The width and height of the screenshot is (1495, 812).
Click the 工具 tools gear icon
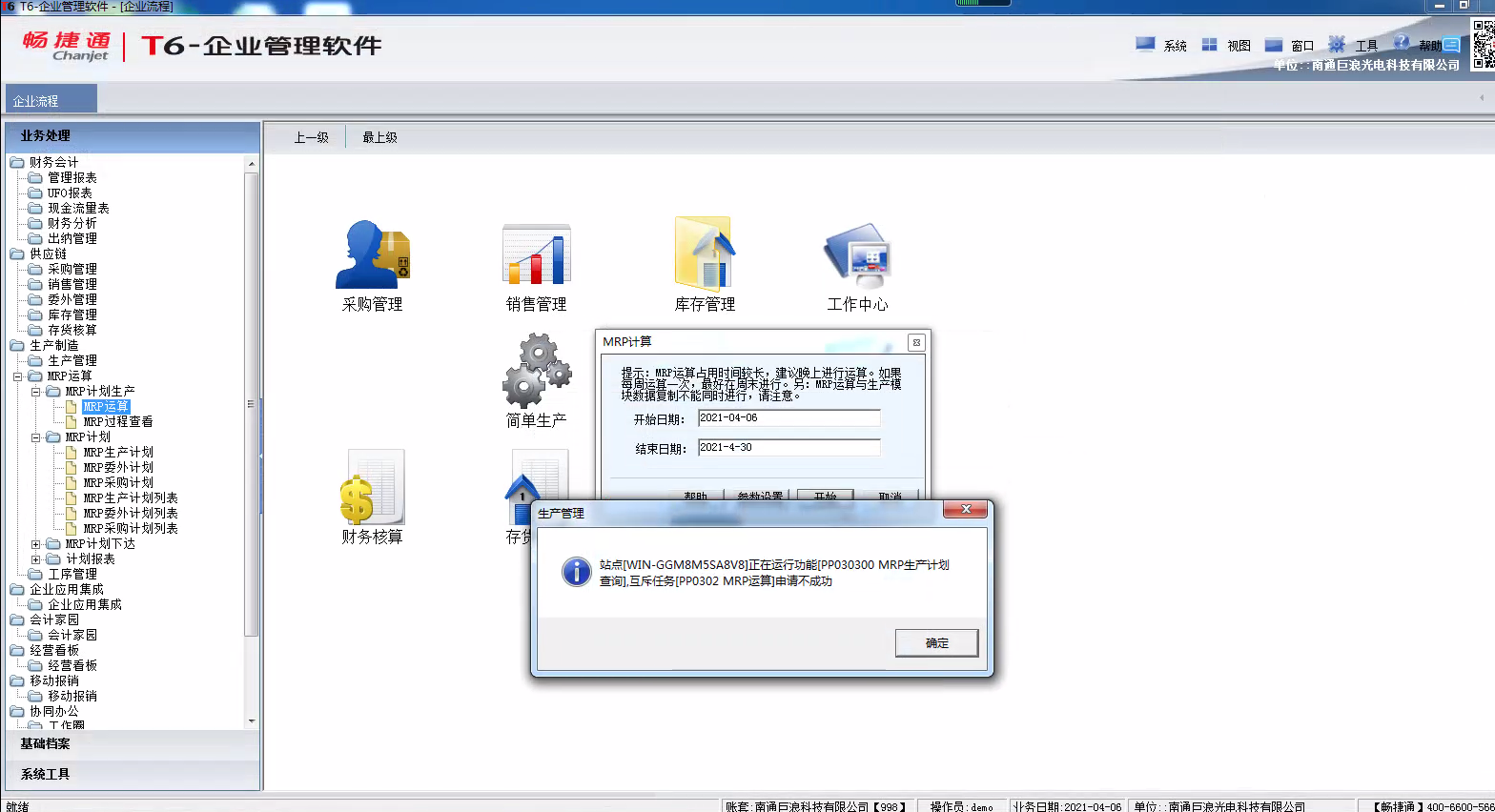click(x=1337, y=44)
